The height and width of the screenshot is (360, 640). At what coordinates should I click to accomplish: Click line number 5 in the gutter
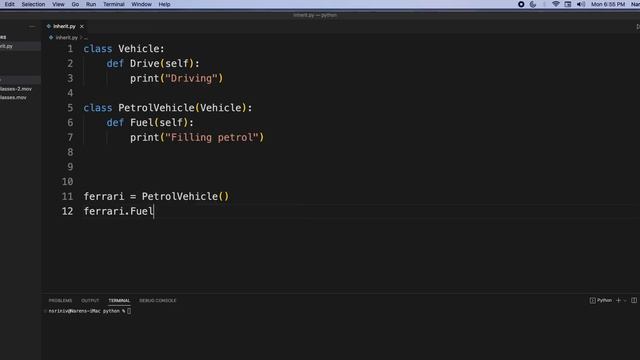(x=70, y=108)
